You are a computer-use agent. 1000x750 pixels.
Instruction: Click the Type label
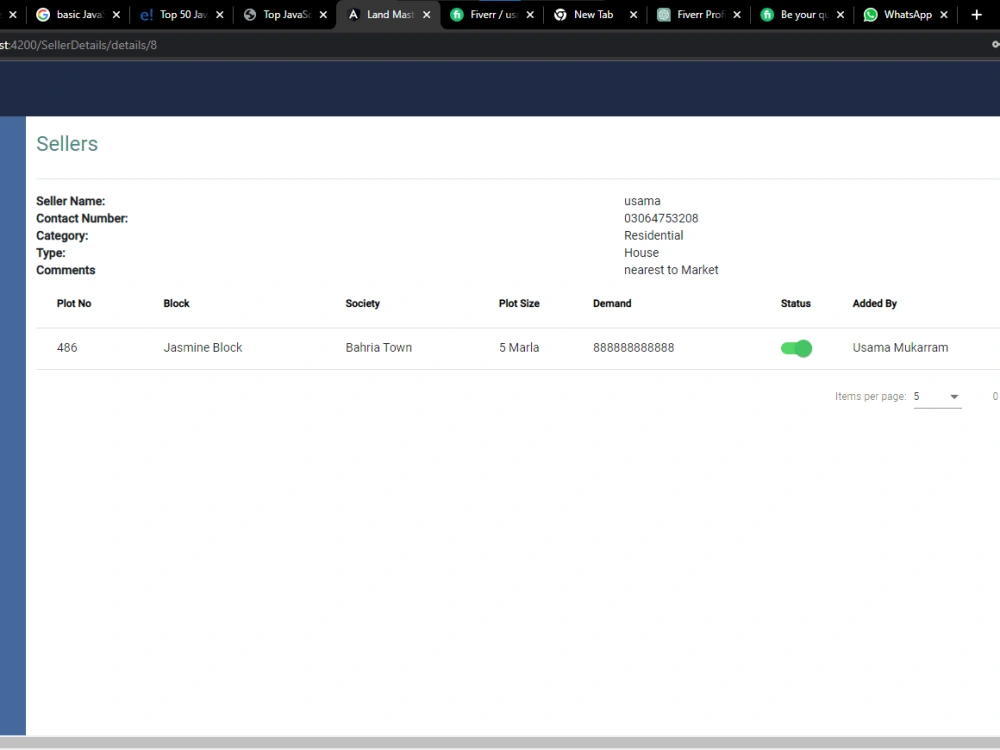pos(51,253)
